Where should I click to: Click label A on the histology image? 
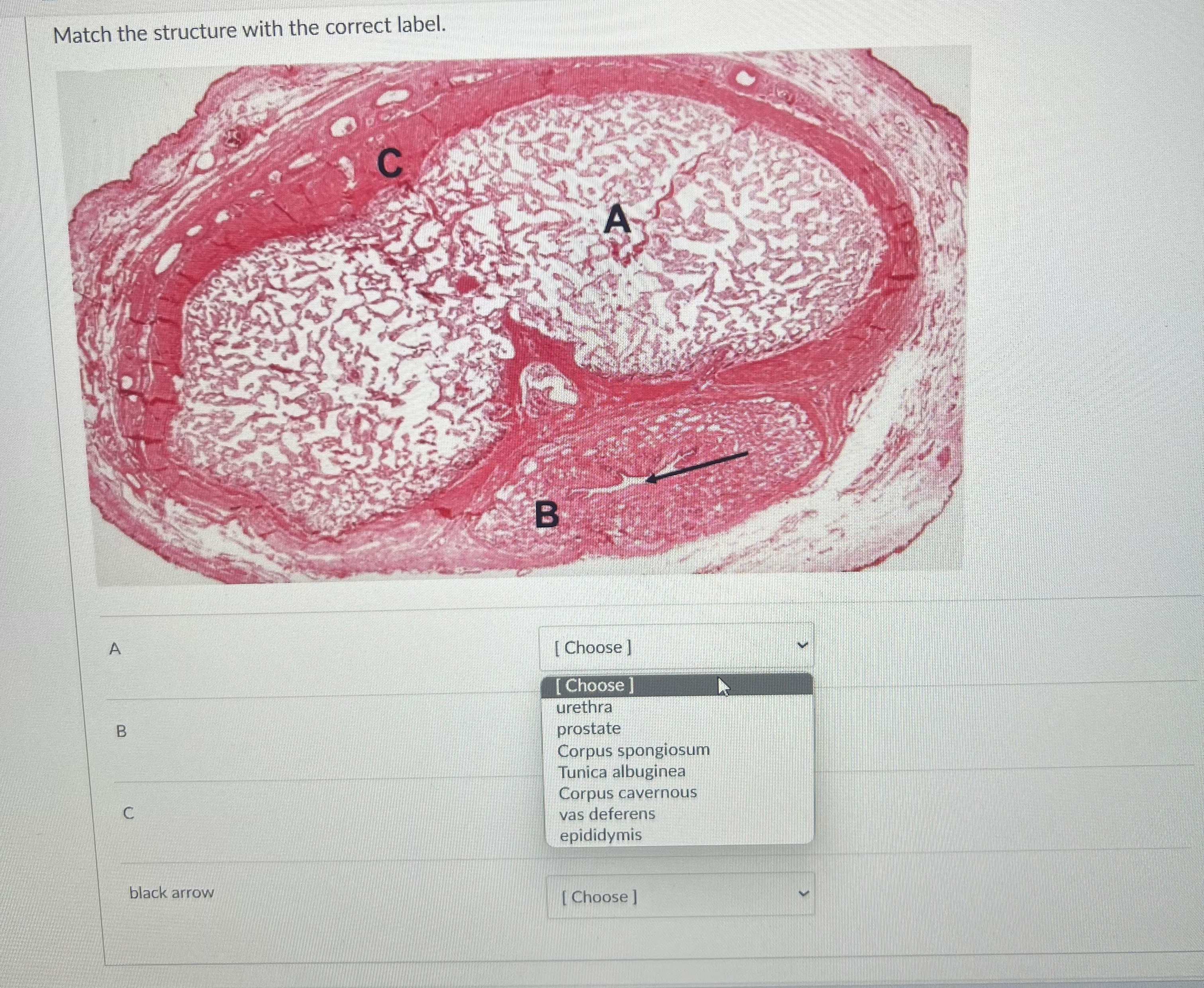pos(618,220)
